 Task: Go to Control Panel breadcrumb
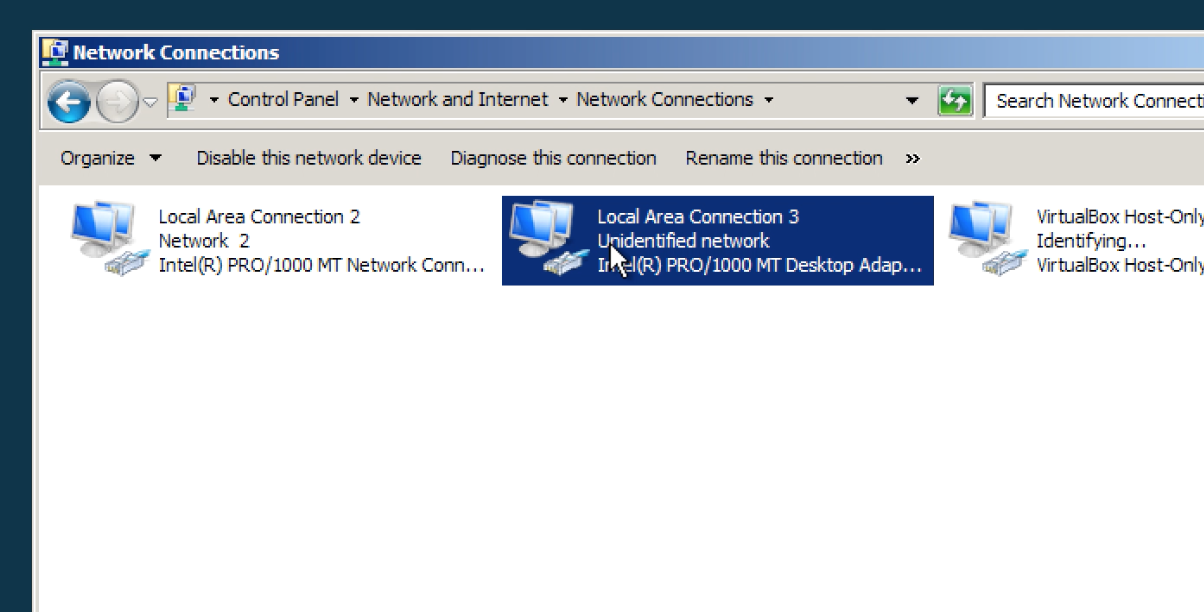click(283, 100)
